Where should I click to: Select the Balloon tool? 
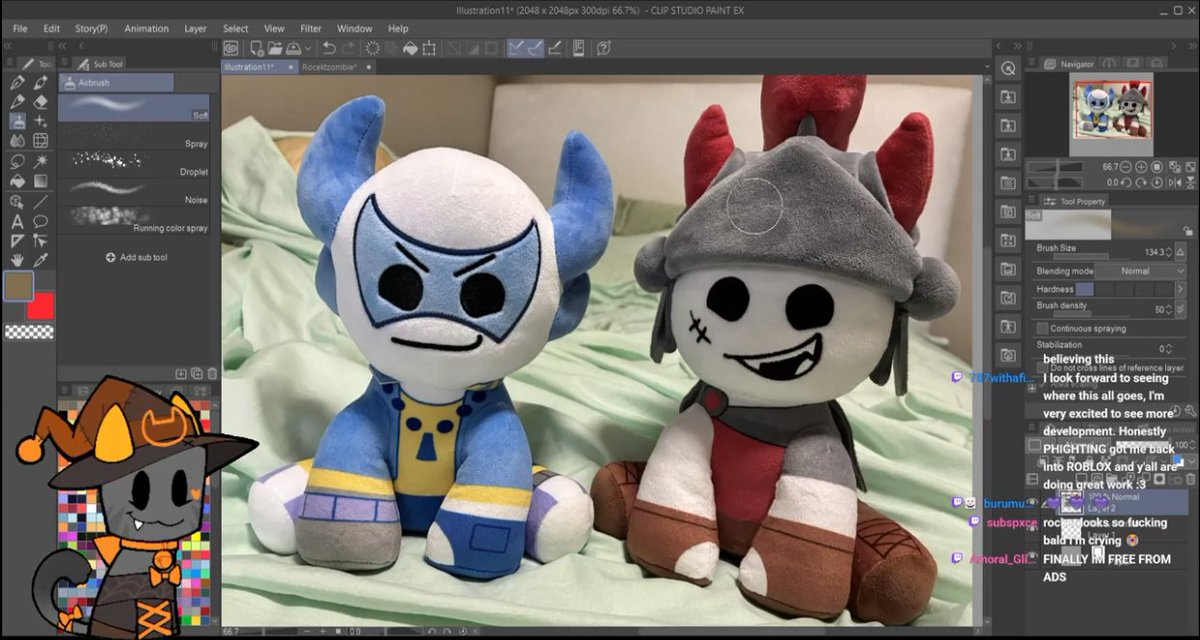coord(40,222)
